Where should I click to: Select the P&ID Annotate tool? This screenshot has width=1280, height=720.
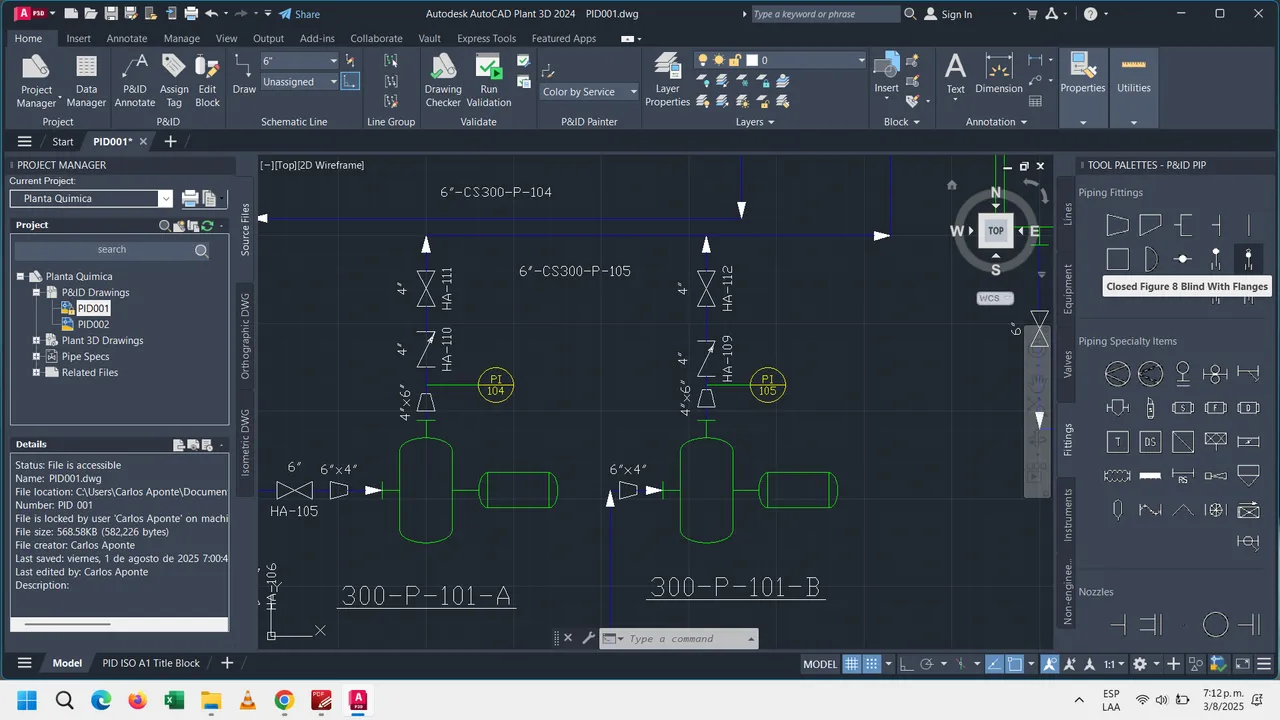[134, 80]
